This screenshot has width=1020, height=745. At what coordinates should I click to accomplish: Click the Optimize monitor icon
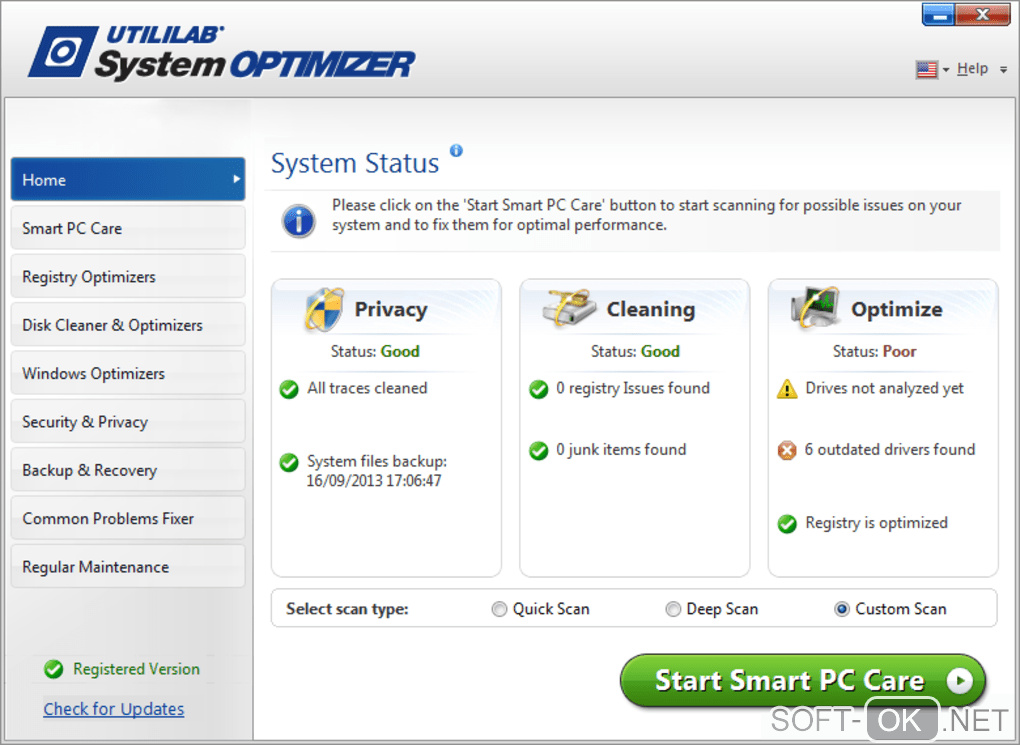(x=814, y=307)
